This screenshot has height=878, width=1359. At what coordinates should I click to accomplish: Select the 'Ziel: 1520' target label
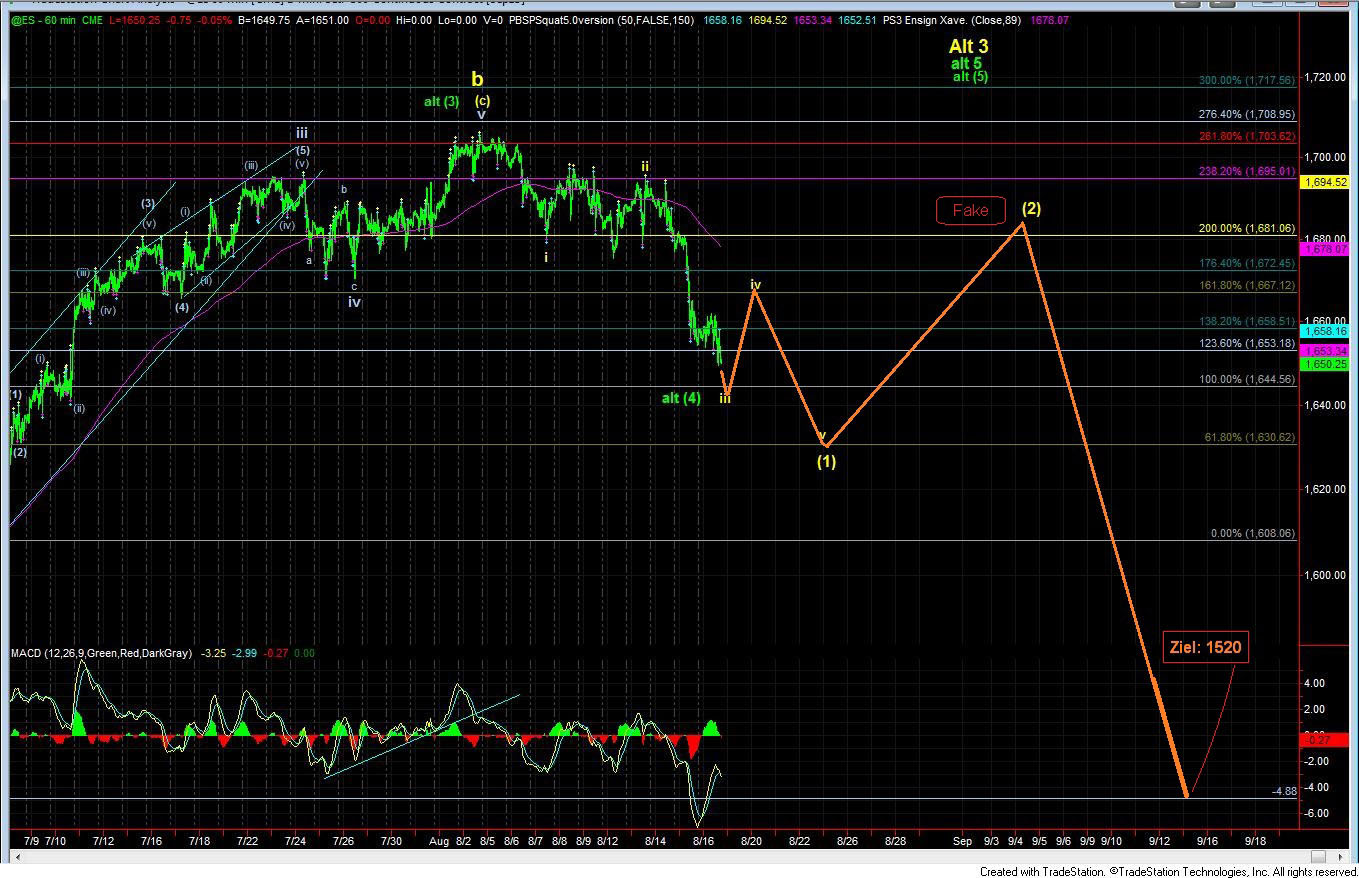[1205, 647]
